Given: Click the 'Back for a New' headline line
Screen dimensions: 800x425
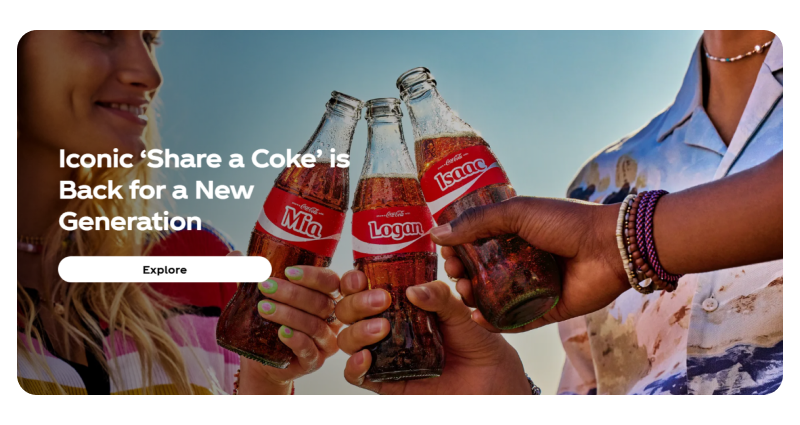Looking at the screenshot, I should coord(156,190).
